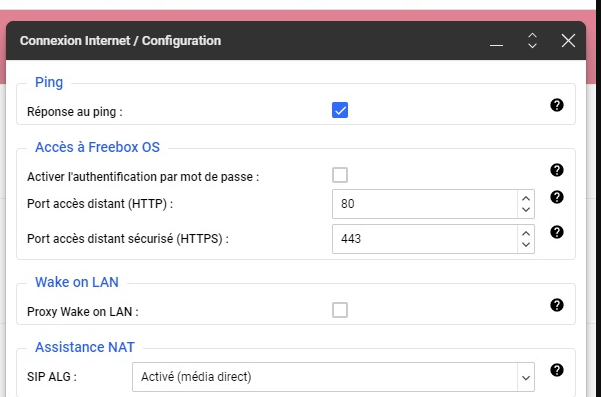Show help for SIP ALG setting

click(557, 370)
